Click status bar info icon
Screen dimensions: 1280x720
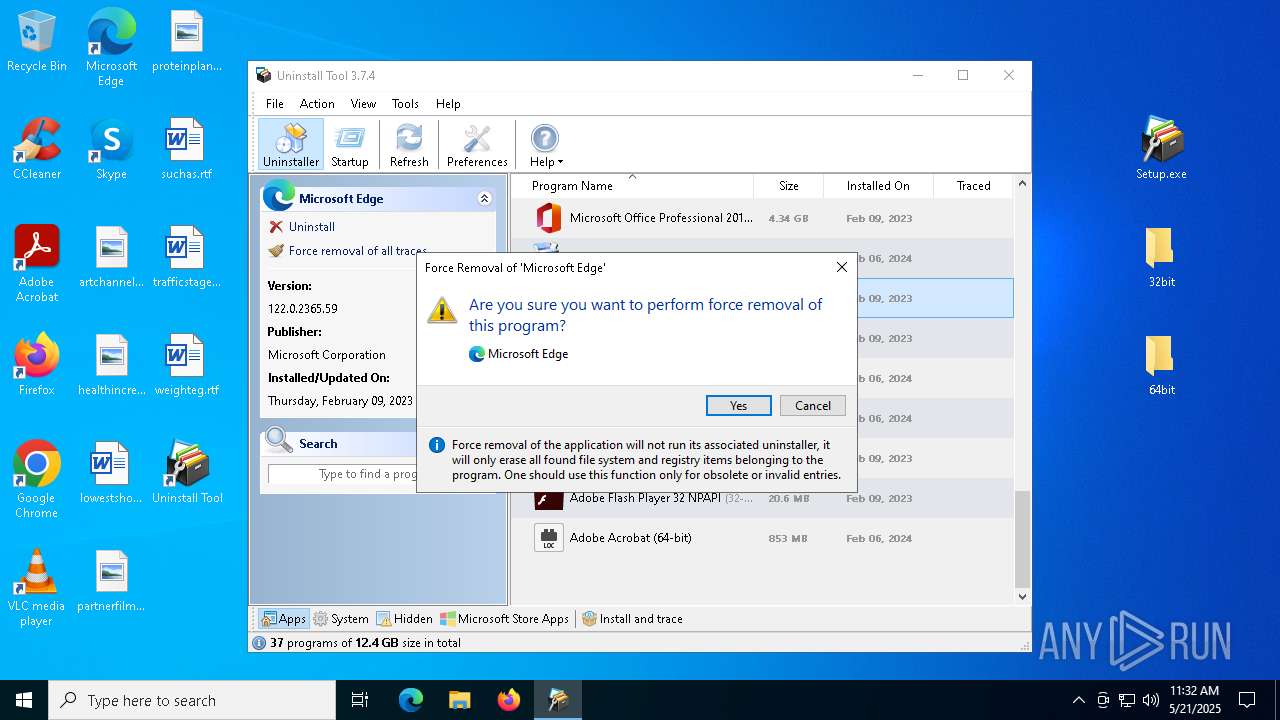click(259, 643)
